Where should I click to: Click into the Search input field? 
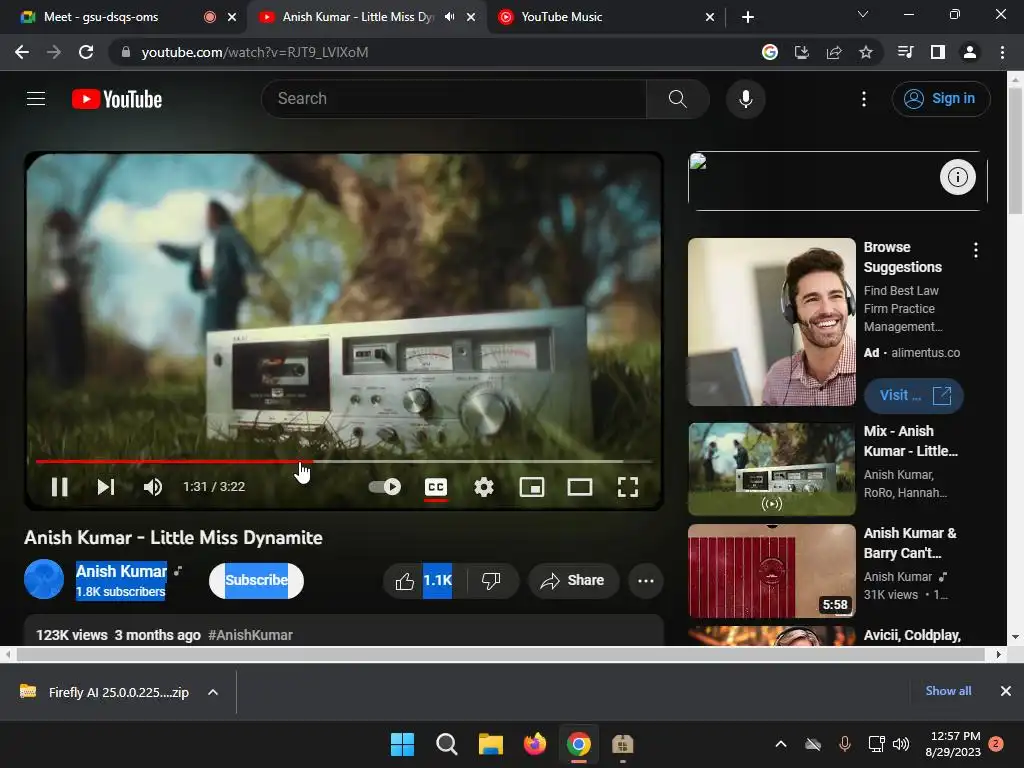point(454,99)
